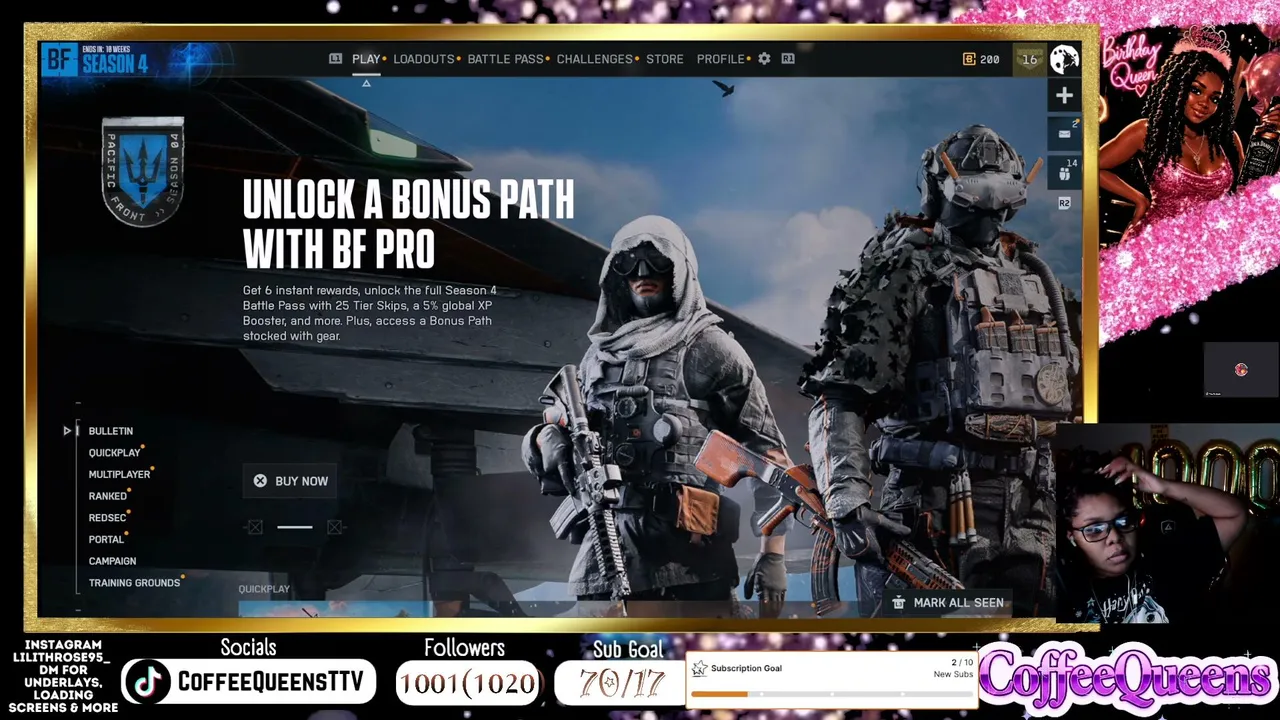The height and width of the screenshot is (720, 1280).
Task: Click the BUY NOW button
Action: 290,481
